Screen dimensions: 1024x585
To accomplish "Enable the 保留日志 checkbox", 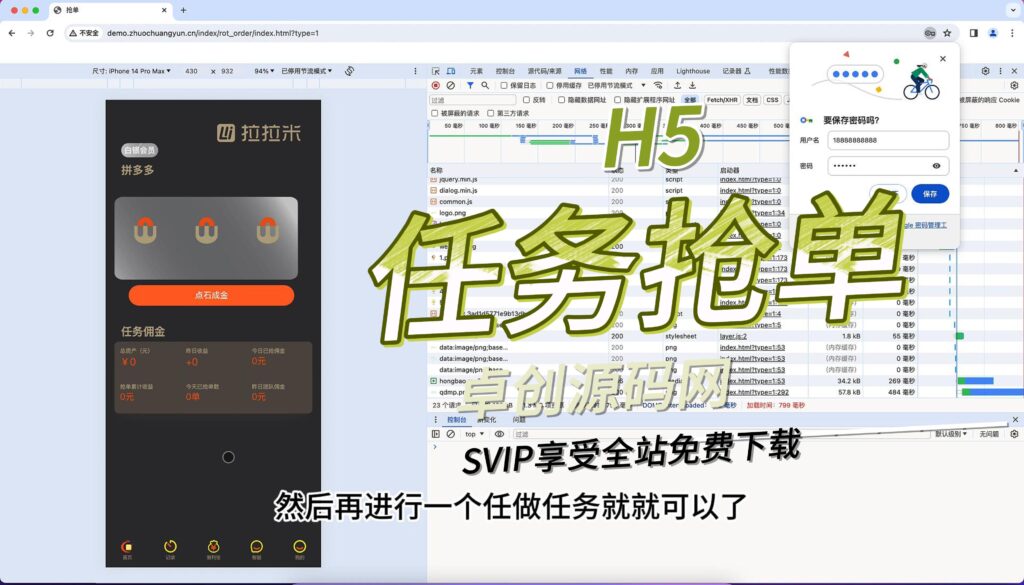I will point(504,86).
